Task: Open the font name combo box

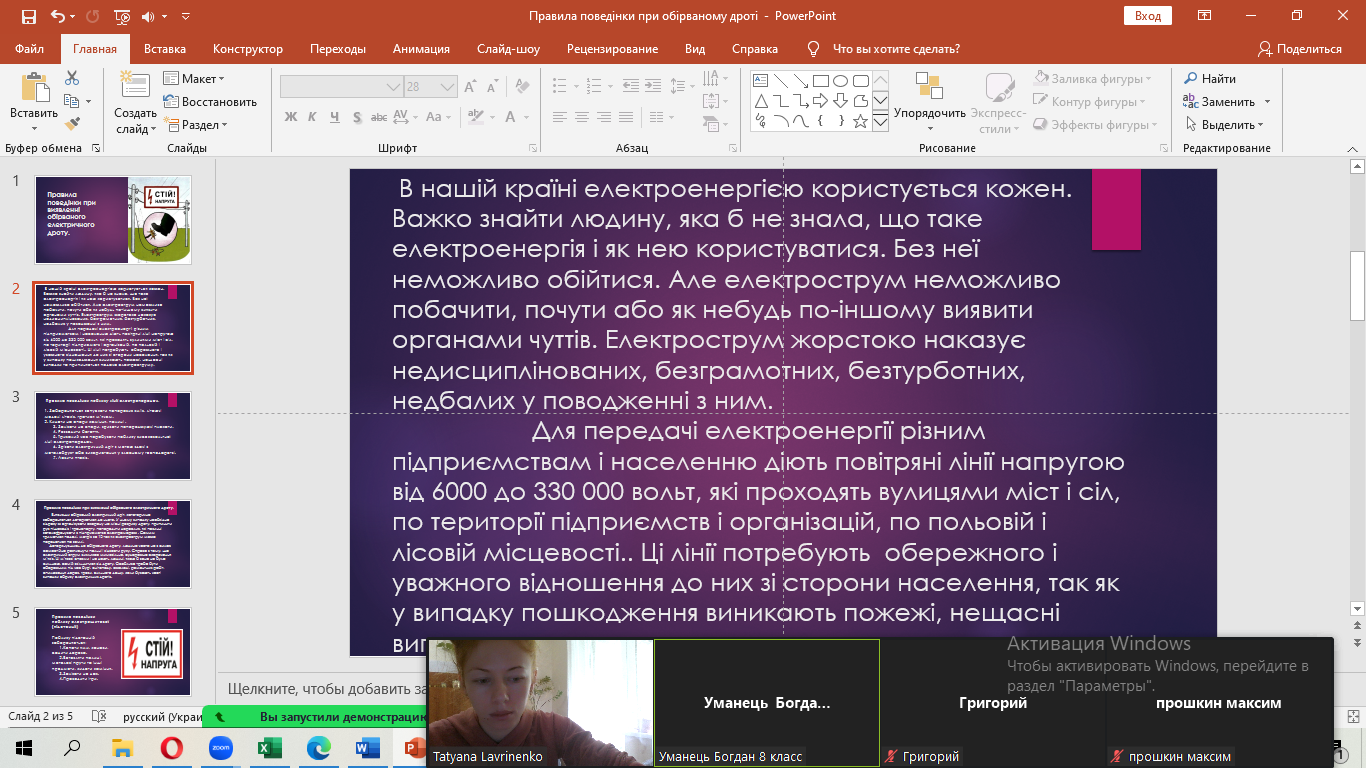Action: (x=340, y=87)
